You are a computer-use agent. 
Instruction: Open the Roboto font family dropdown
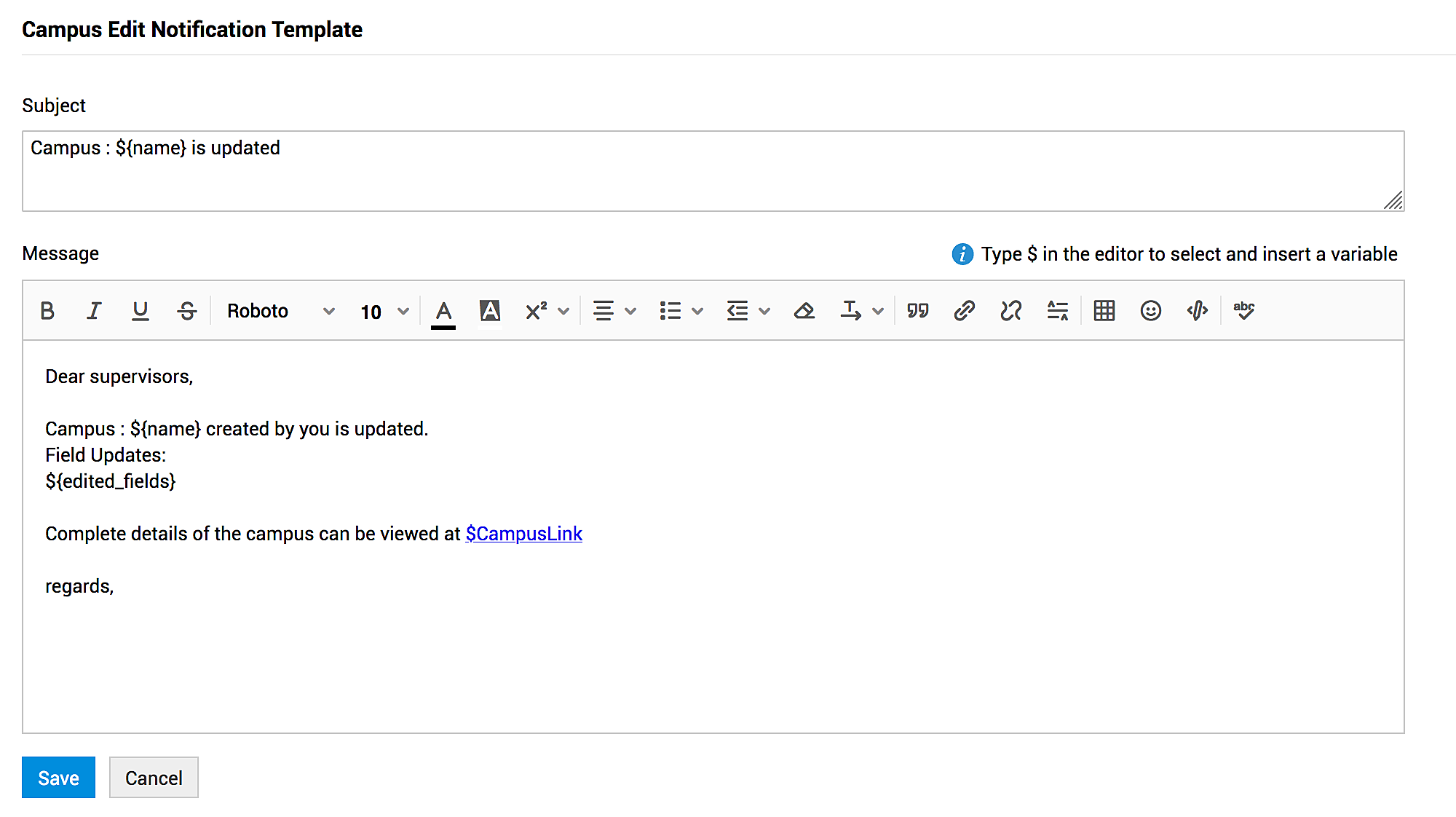281,311
